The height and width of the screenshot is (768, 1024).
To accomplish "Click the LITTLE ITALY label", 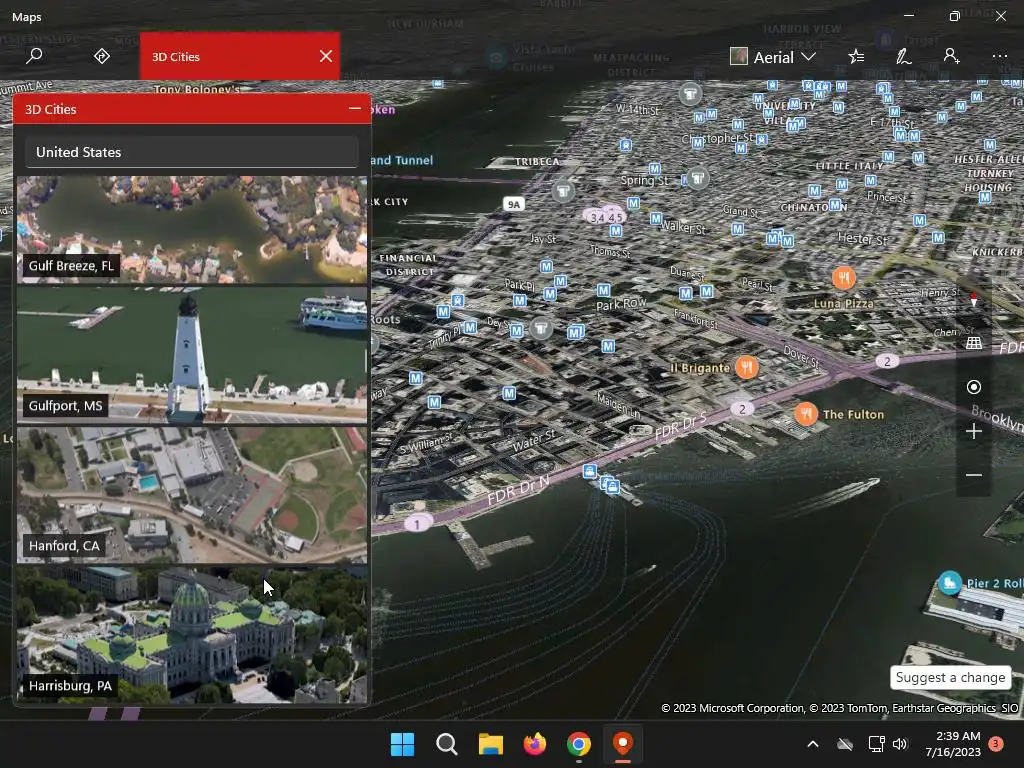I will [x=849, y=166].
